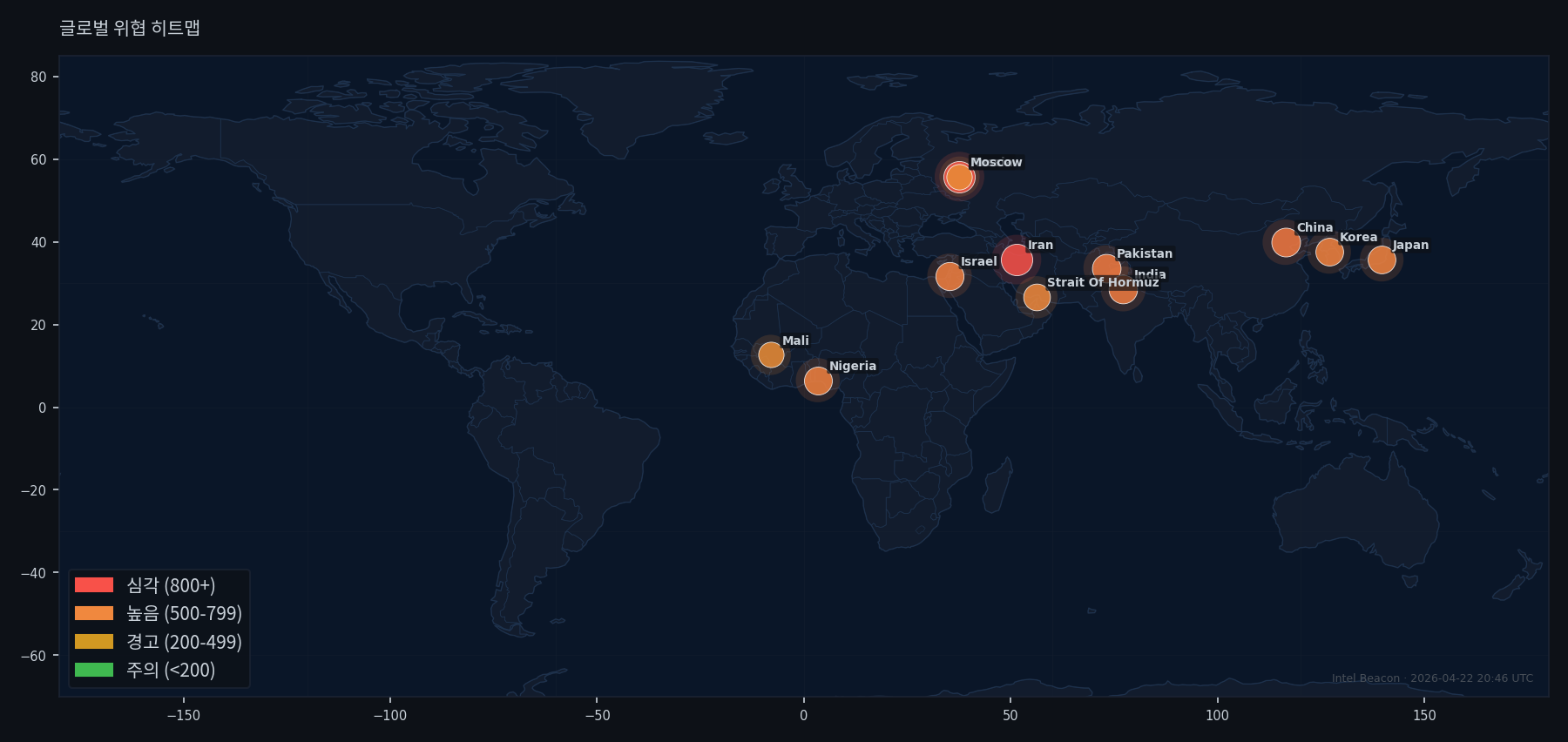This screenshot has height=742, width=1568.
Task: Select the Strait Of Hormuz marker
Action: (x=1037, y=298)
